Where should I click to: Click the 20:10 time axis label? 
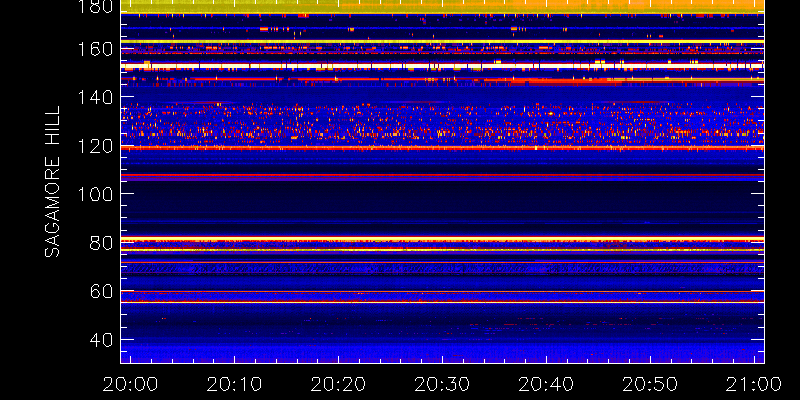(x=234, y=384)
